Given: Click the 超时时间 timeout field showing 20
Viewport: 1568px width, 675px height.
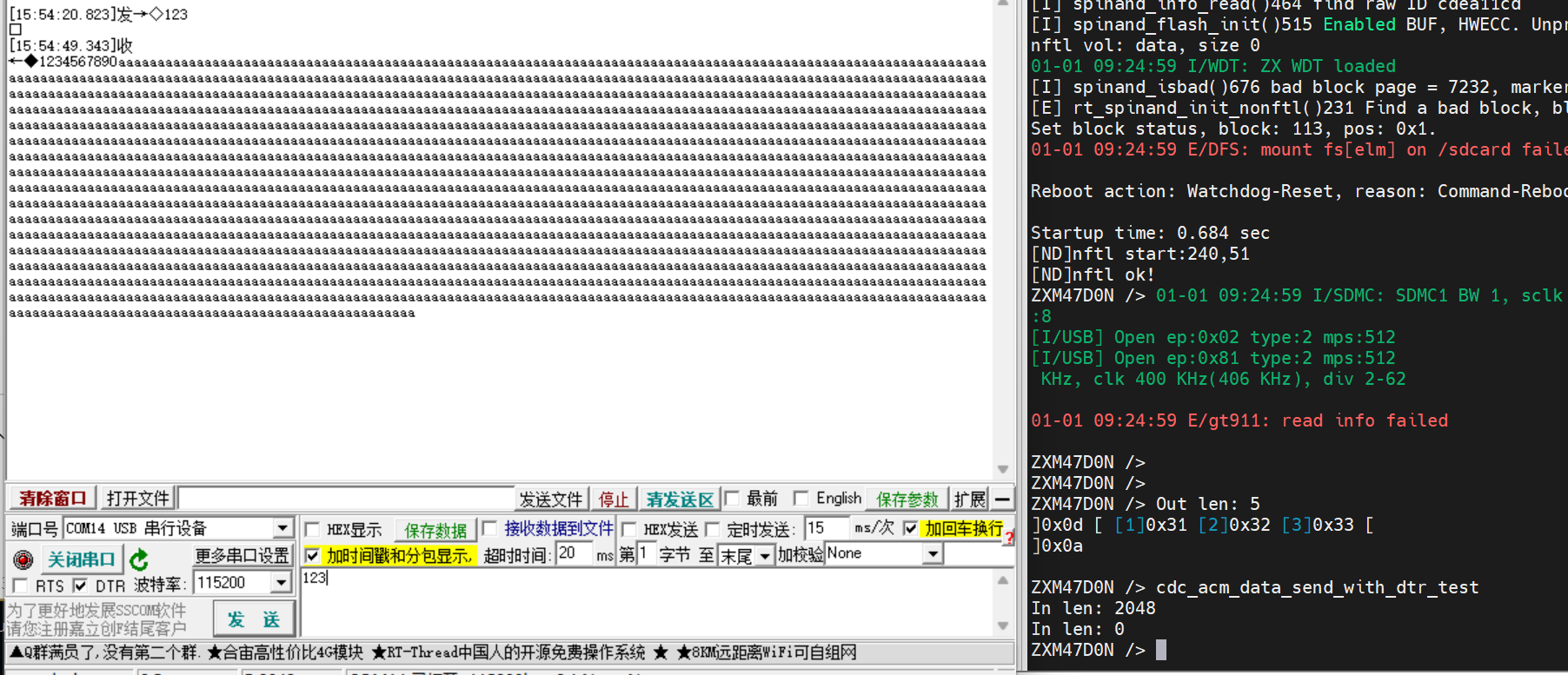Looking at the screenshot, I should [575, 554].
